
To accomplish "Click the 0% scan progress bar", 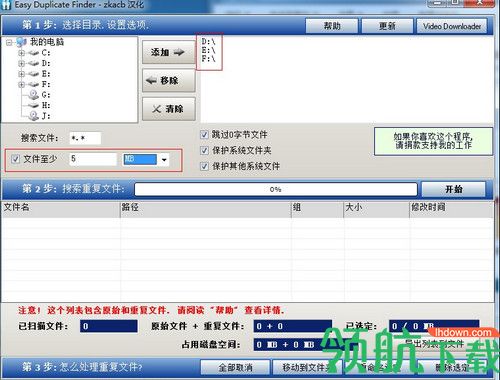I will pos(276,189).
